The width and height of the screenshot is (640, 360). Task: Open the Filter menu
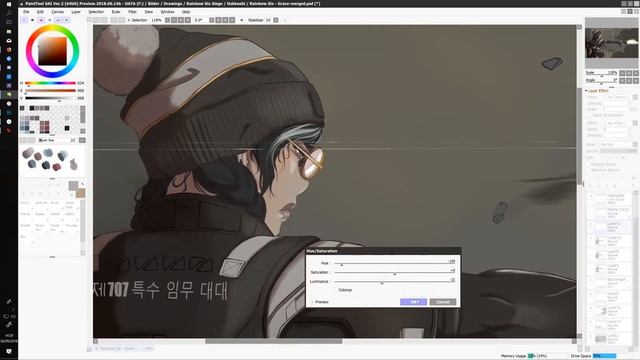(132, 12)
